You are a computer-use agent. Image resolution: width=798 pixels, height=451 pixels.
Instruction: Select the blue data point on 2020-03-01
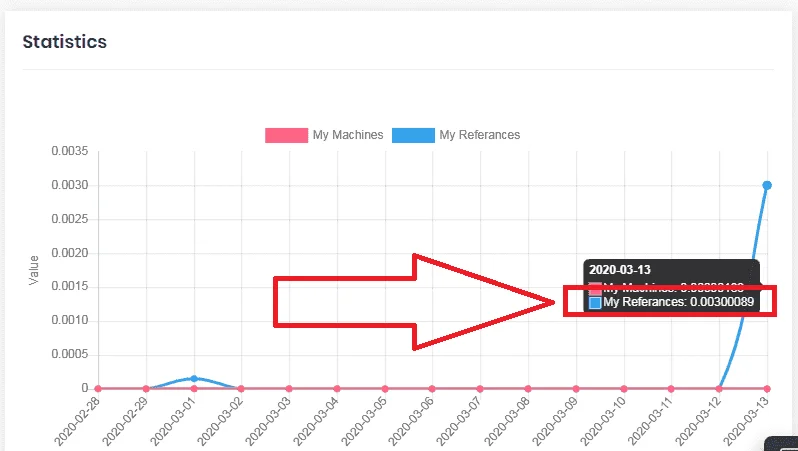[x=194, y=378]
